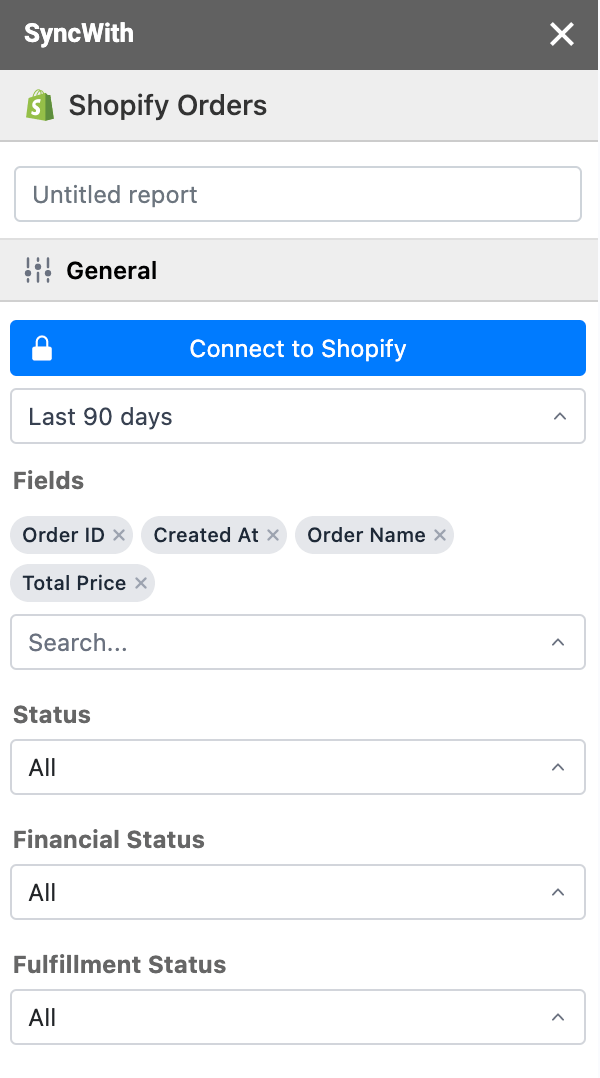Click the lock icon on Connect button
This screenshot has width=600, height=1078.
point(41,348)
